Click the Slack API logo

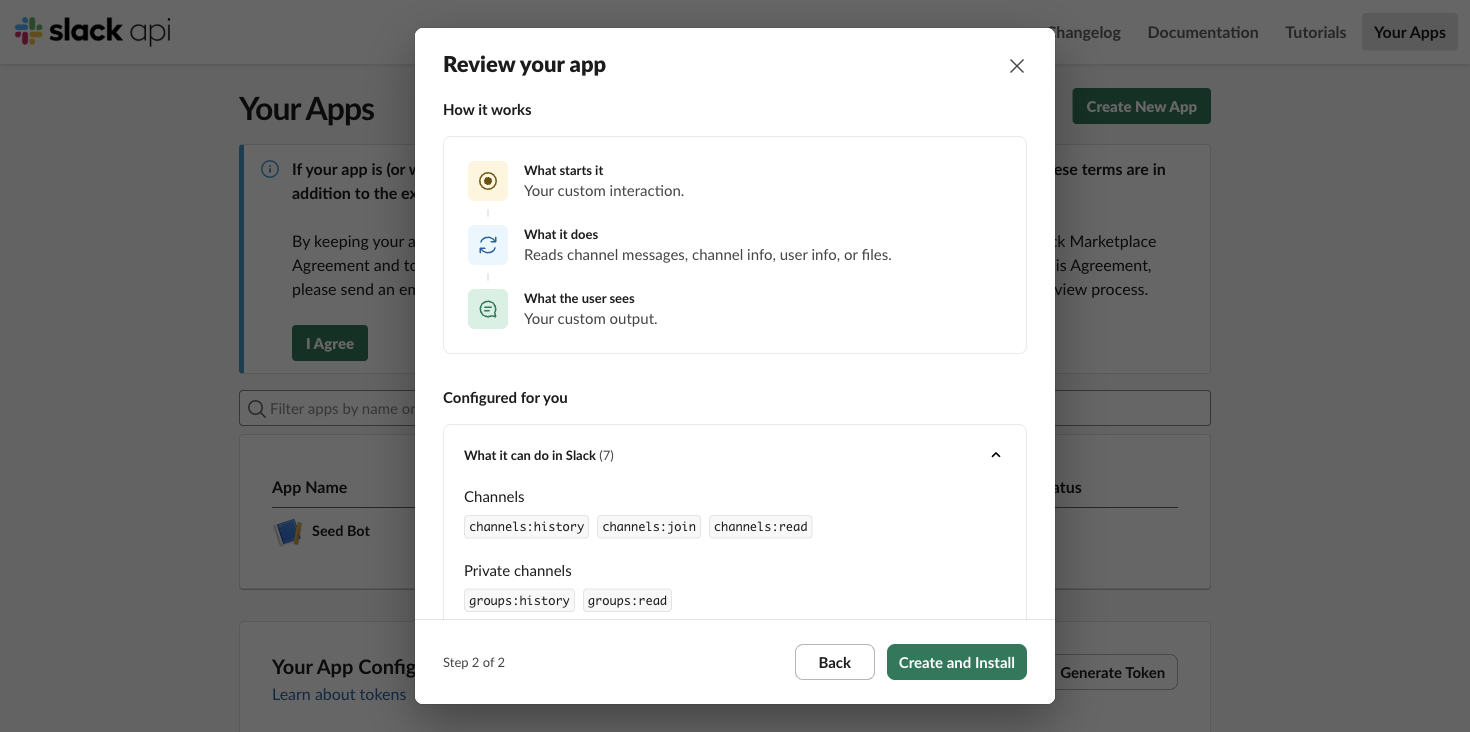93,31
